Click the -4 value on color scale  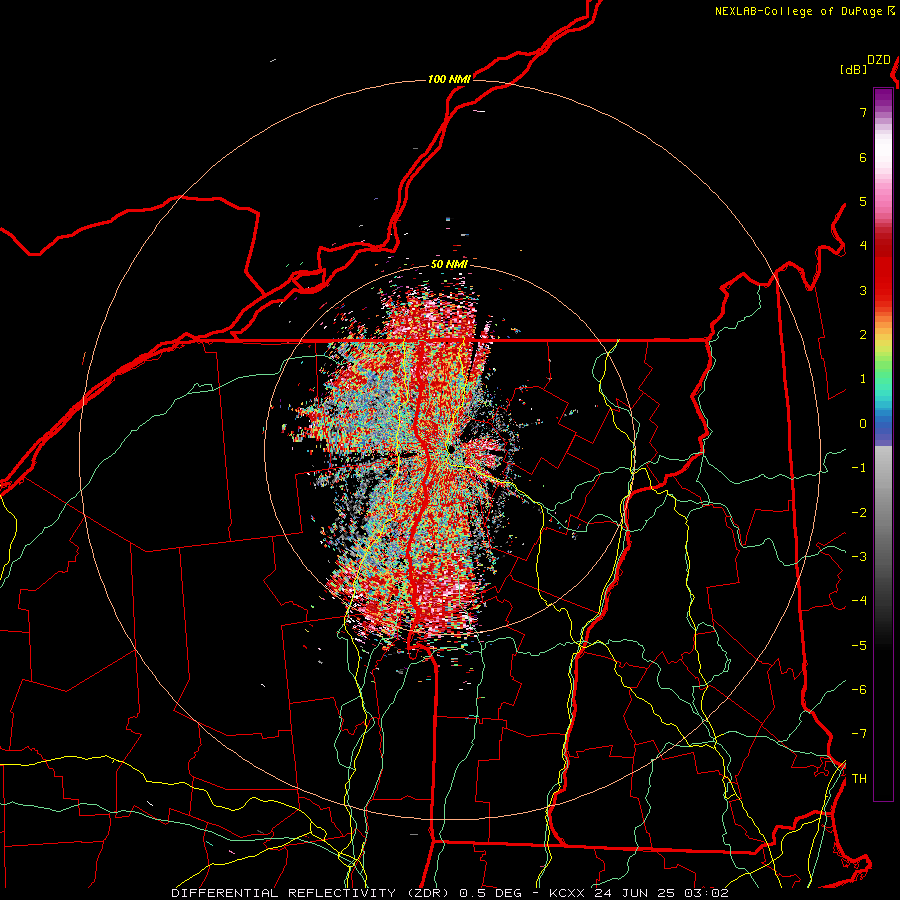click(x=859, y=601)
